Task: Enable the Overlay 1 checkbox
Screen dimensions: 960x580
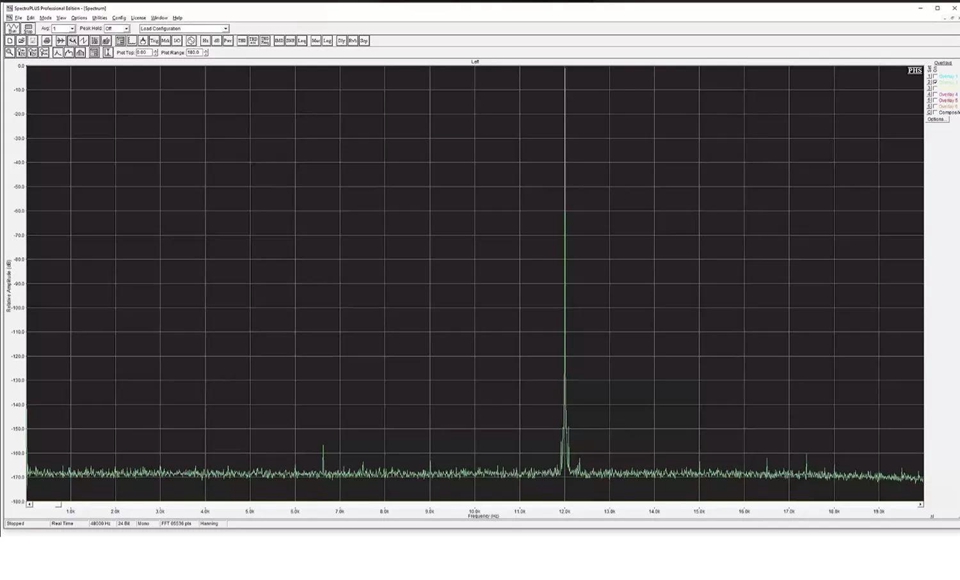Action: pos(935,76)
